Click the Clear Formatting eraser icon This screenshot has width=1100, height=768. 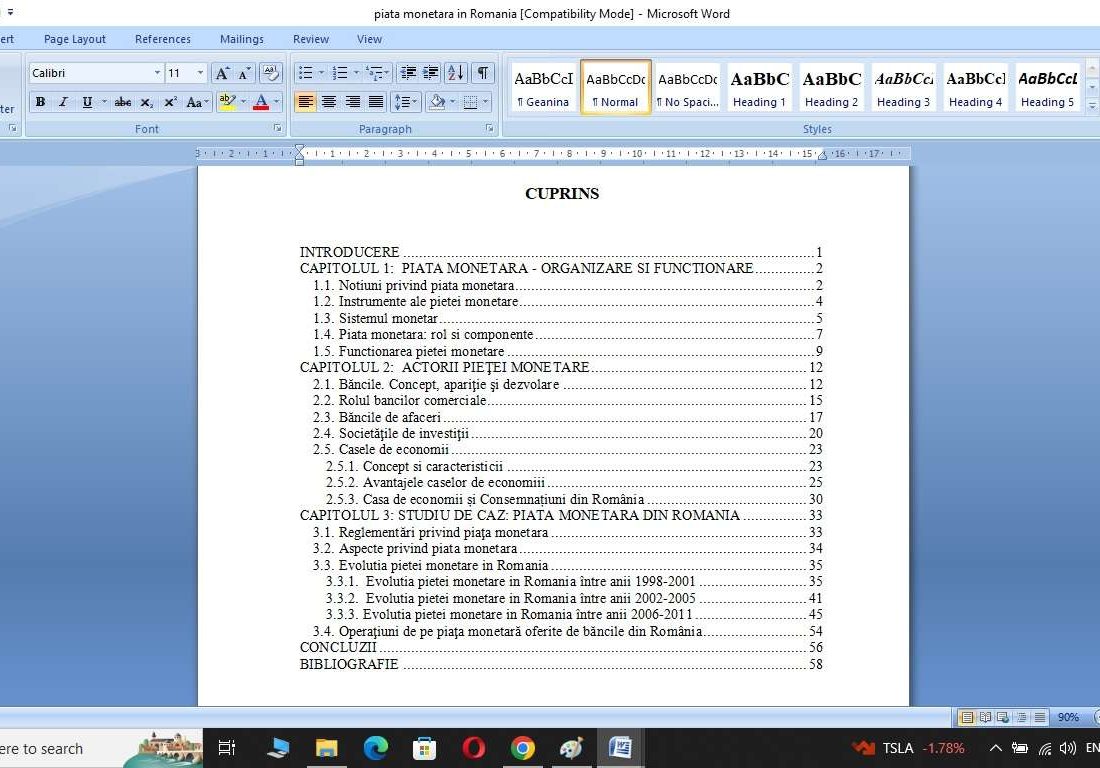271,73
